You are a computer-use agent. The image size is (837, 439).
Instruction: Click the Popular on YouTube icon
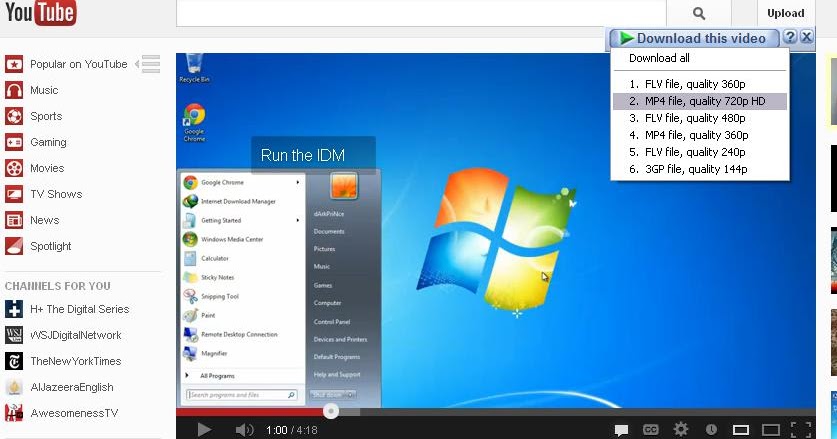coord(14,64)
